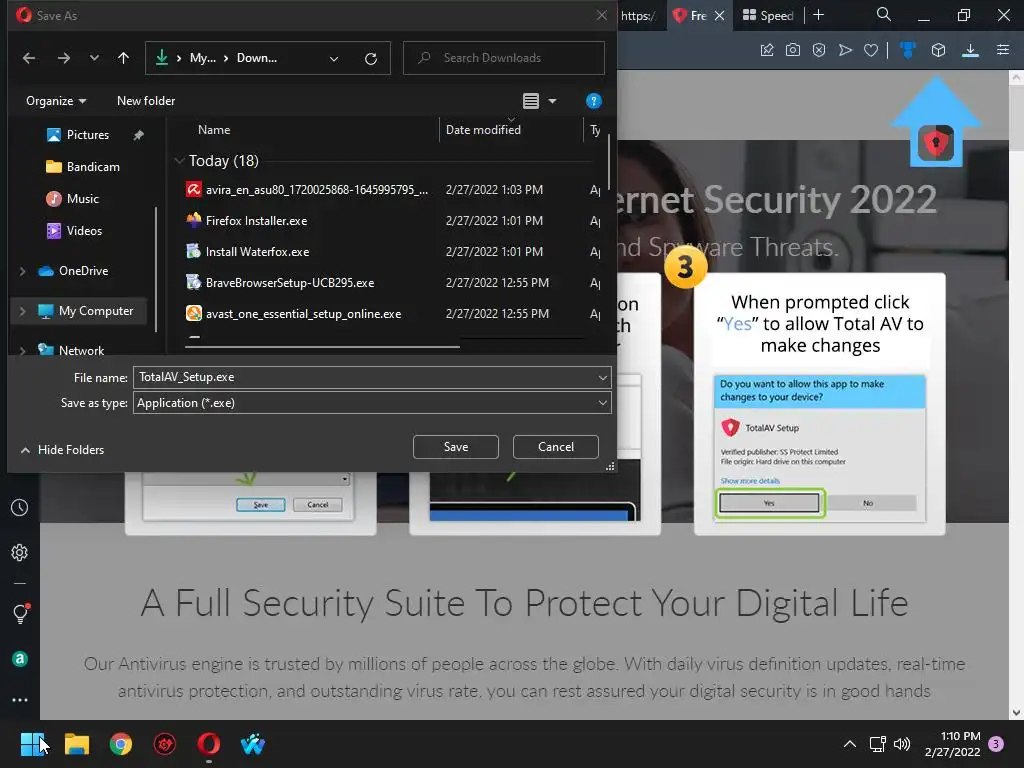Open the Windows Start menu
1024x768 pixels.
point(32,744)
